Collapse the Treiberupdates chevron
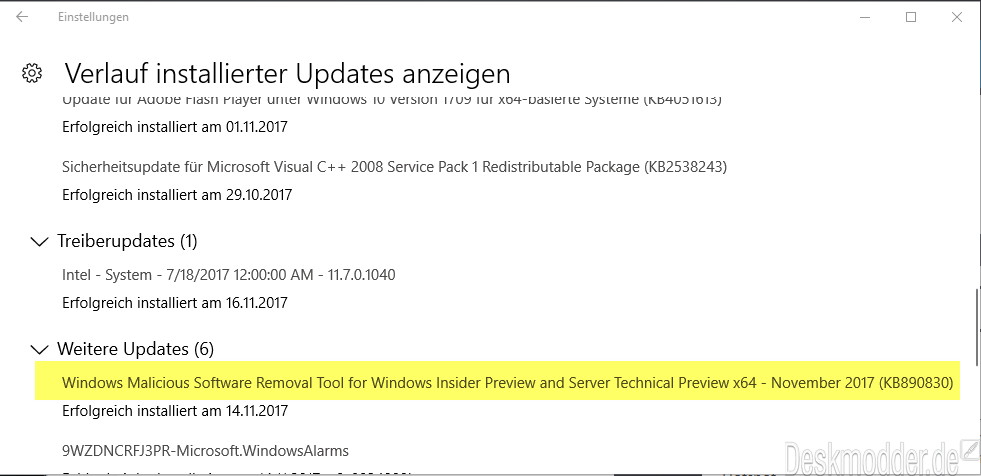 click(x=39, y=241)
